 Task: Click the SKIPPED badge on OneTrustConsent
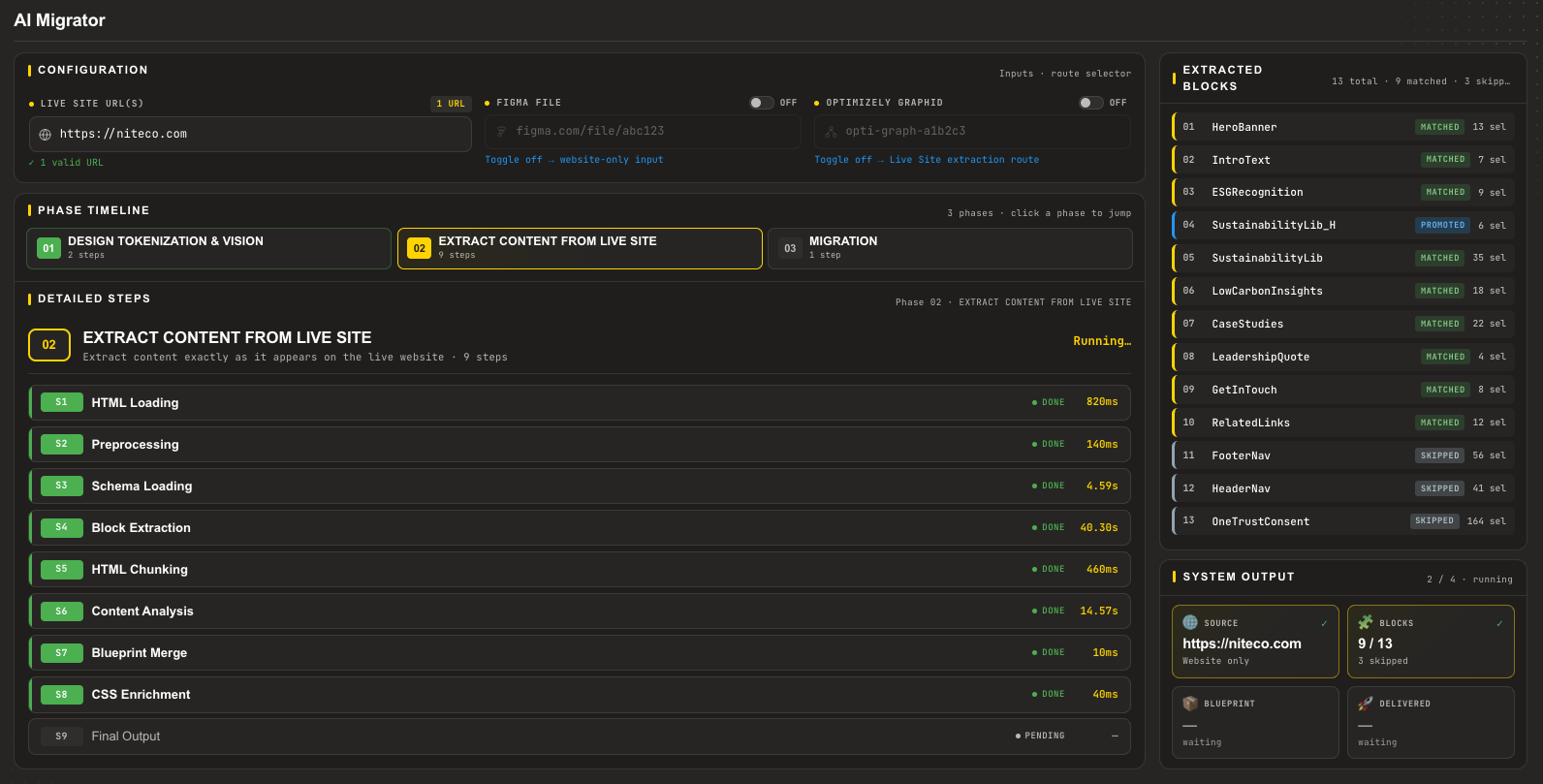click(1434, 521)
